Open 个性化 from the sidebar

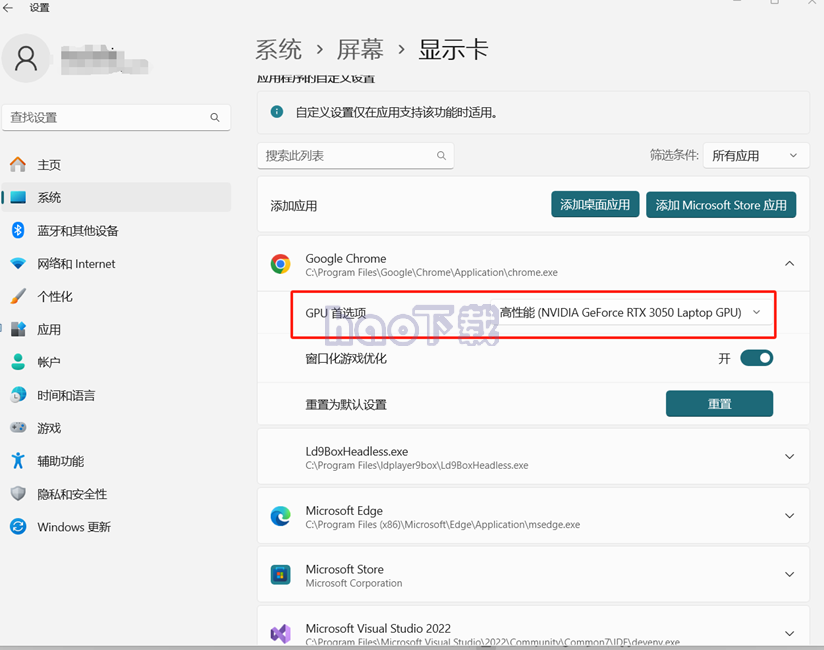(65, 297)
